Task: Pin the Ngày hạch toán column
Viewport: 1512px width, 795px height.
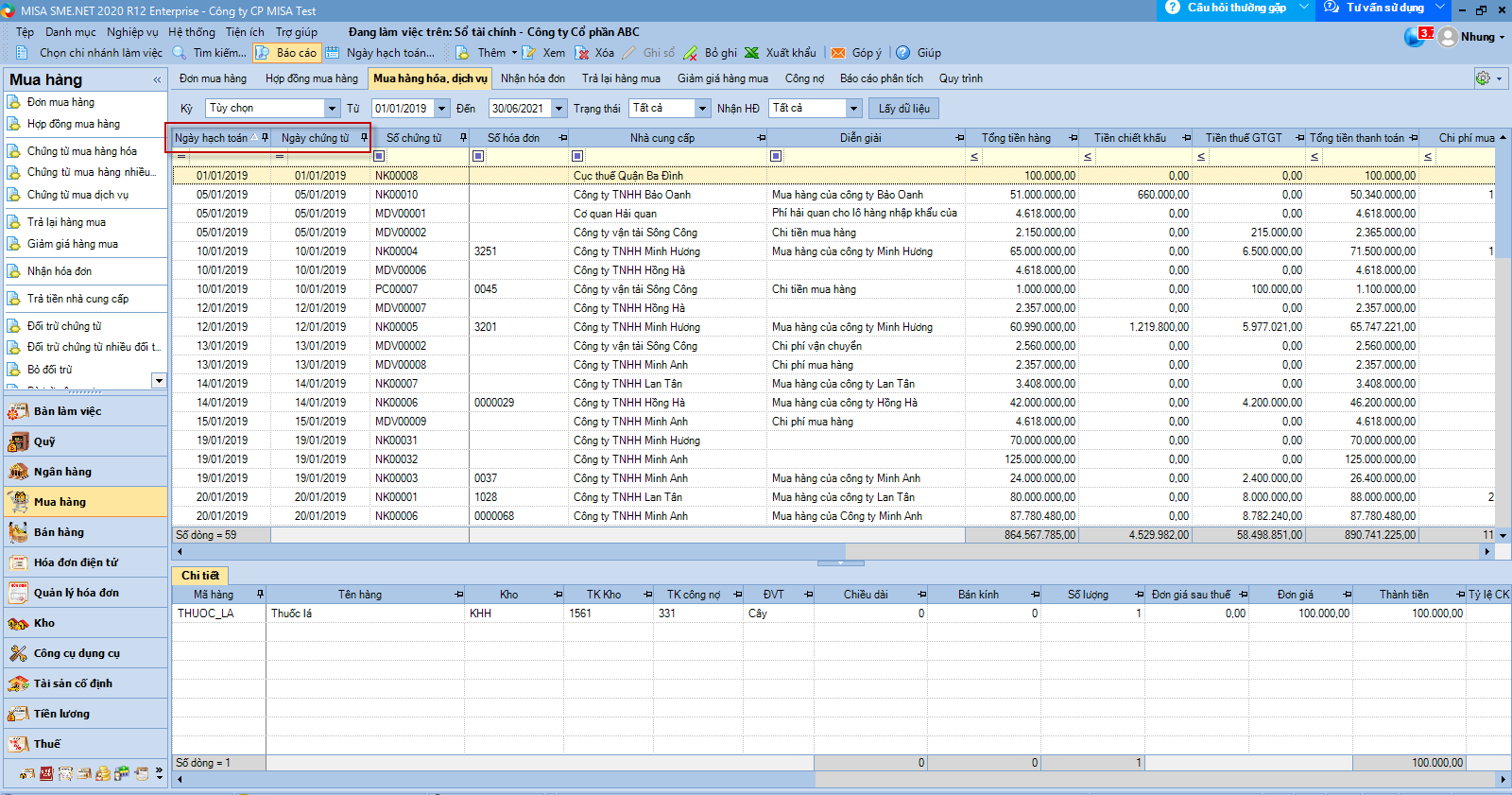Action: pos(265,138)
